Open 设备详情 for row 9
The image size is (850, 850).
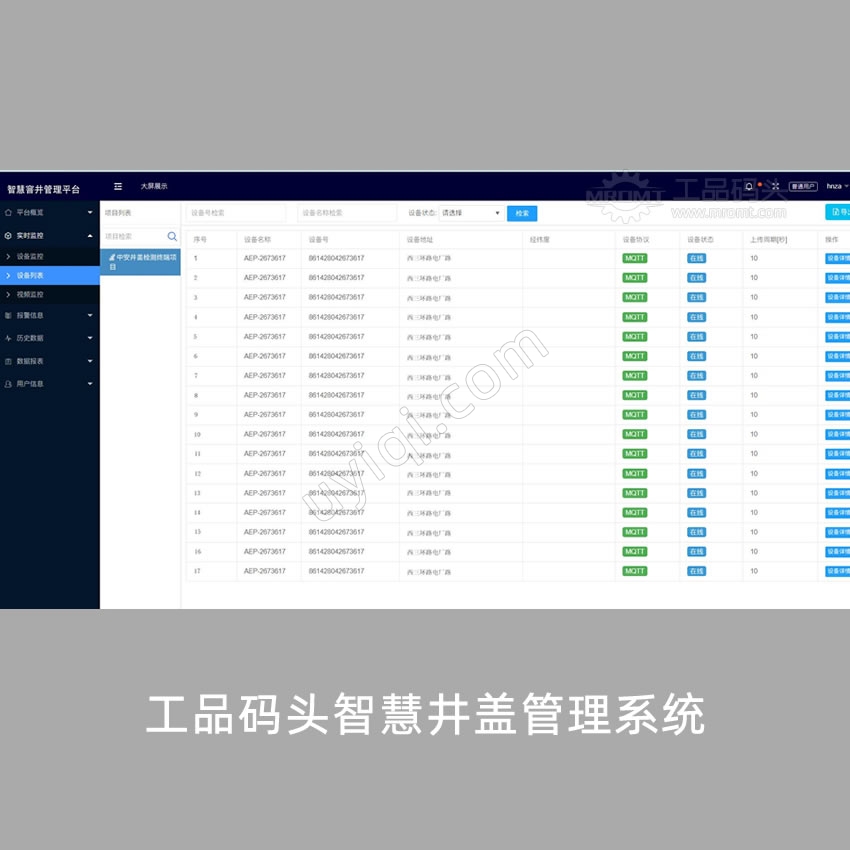838,415
